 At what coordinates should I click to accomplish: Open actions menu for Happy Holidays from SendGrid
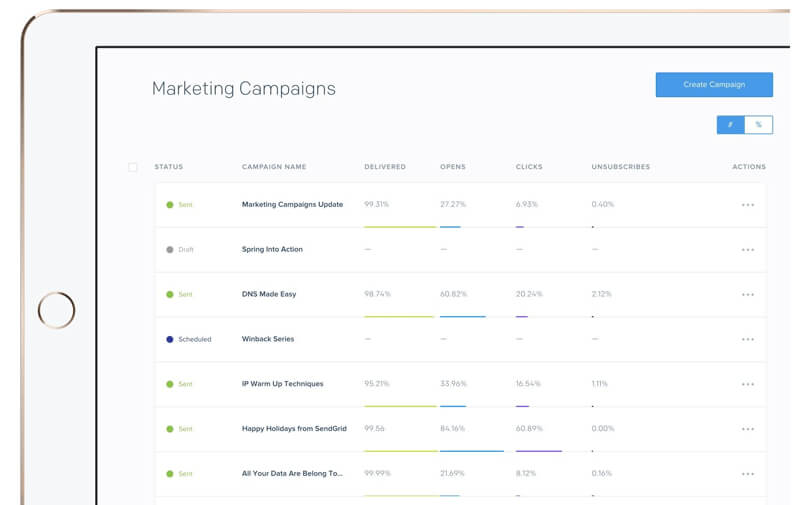pos(748,429)
